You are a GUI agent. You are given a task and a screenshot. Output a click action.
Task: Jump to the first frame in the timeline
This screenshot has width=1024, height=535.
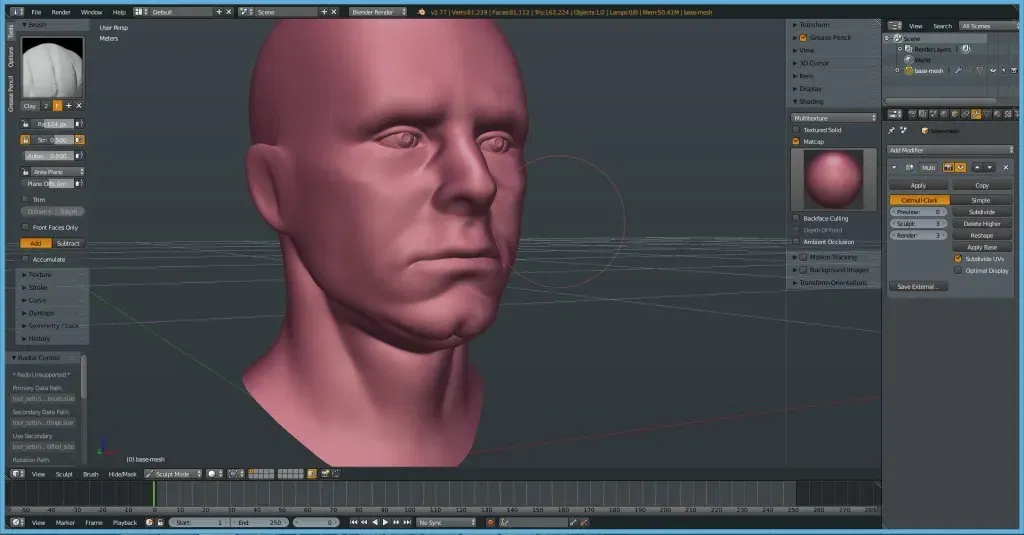click(353, 522)
